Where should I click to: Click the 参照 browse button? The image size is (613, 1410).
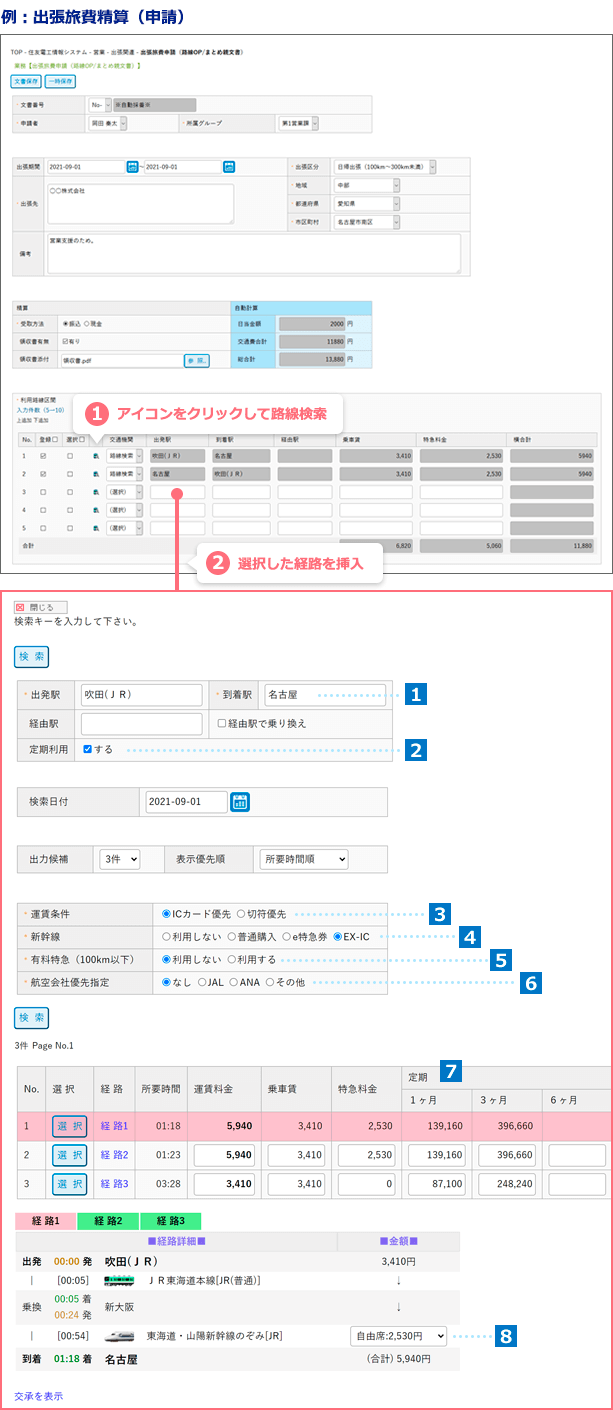[x=196, y=360]
